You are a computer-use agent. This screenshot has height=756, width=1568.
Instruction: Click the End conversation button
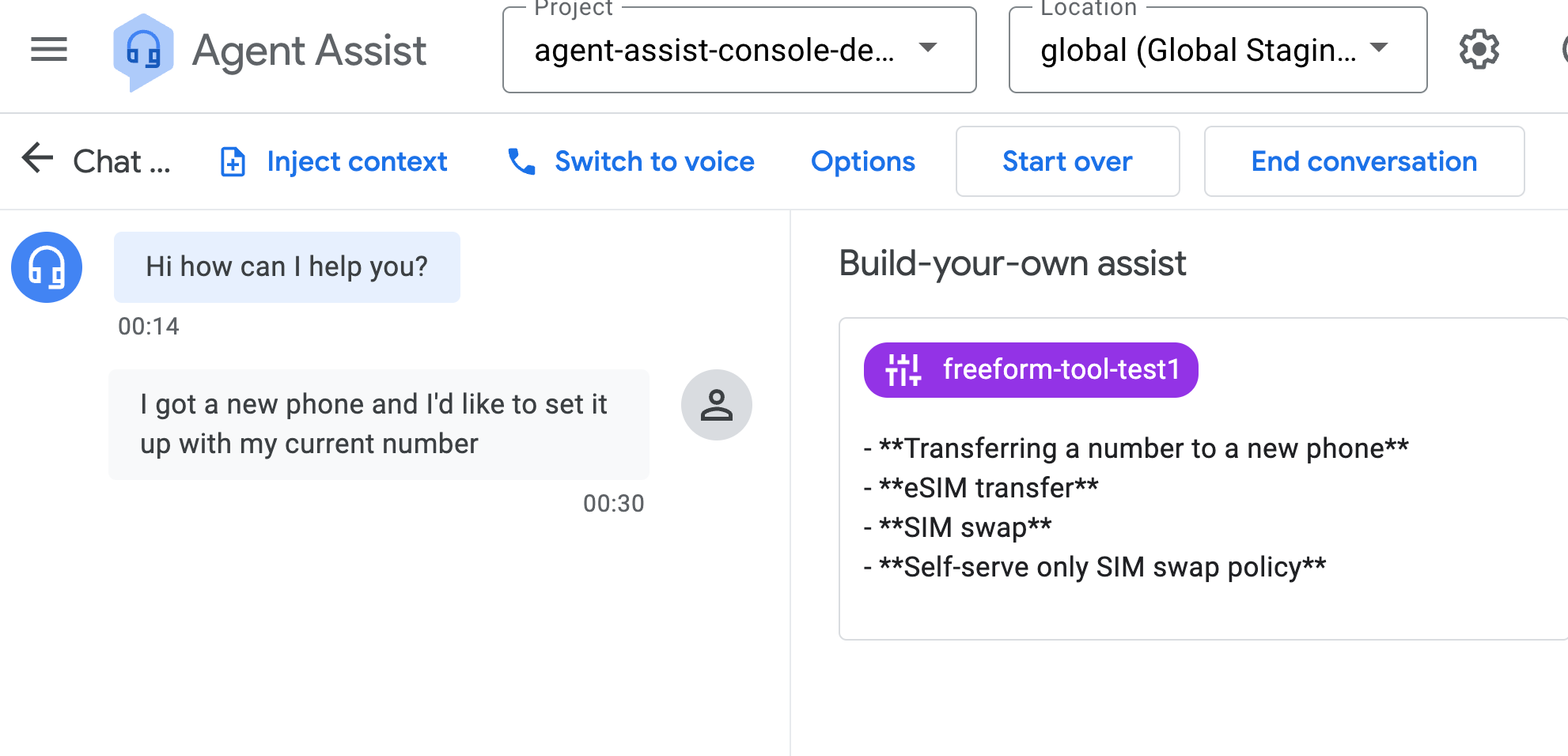(1364, 161)
